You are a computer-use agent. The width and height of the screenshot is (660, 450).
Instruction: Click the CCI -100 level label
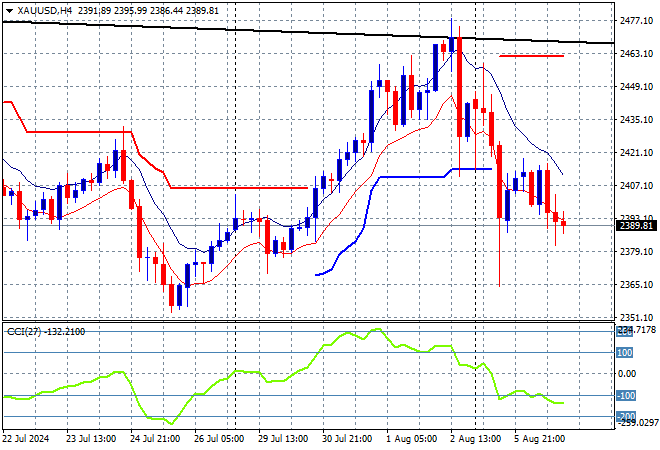pos(626,396)
